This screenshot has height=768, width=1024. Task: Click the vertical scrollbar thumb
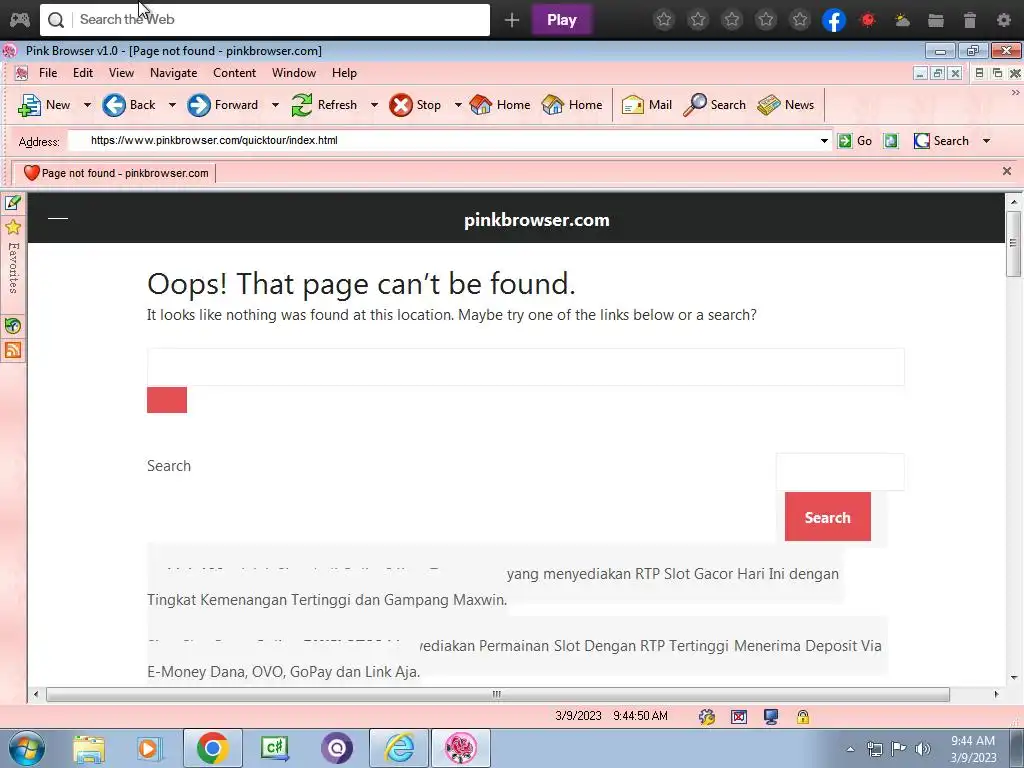(x=1014, y=244)
